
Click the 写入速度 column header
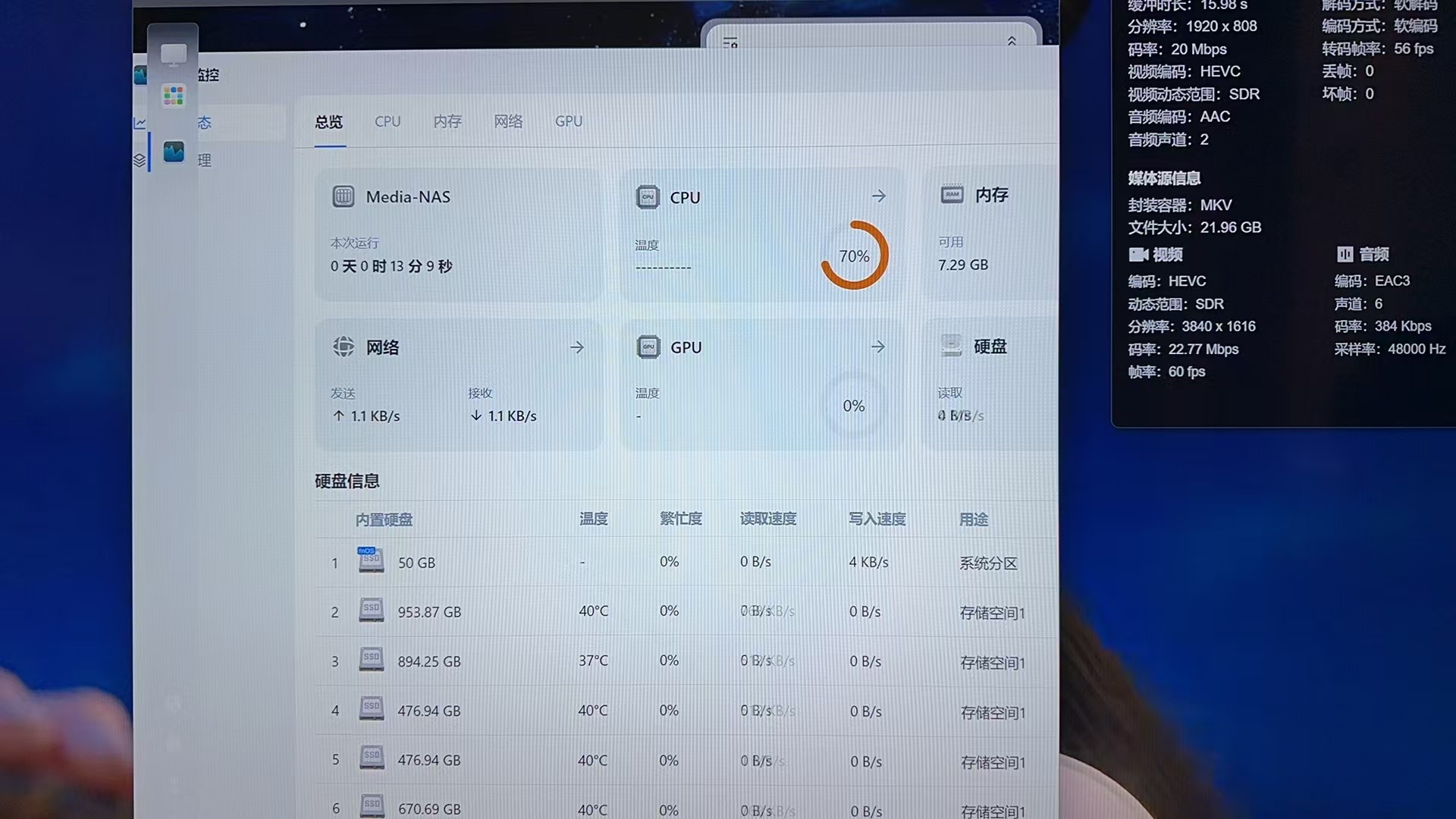877,519
